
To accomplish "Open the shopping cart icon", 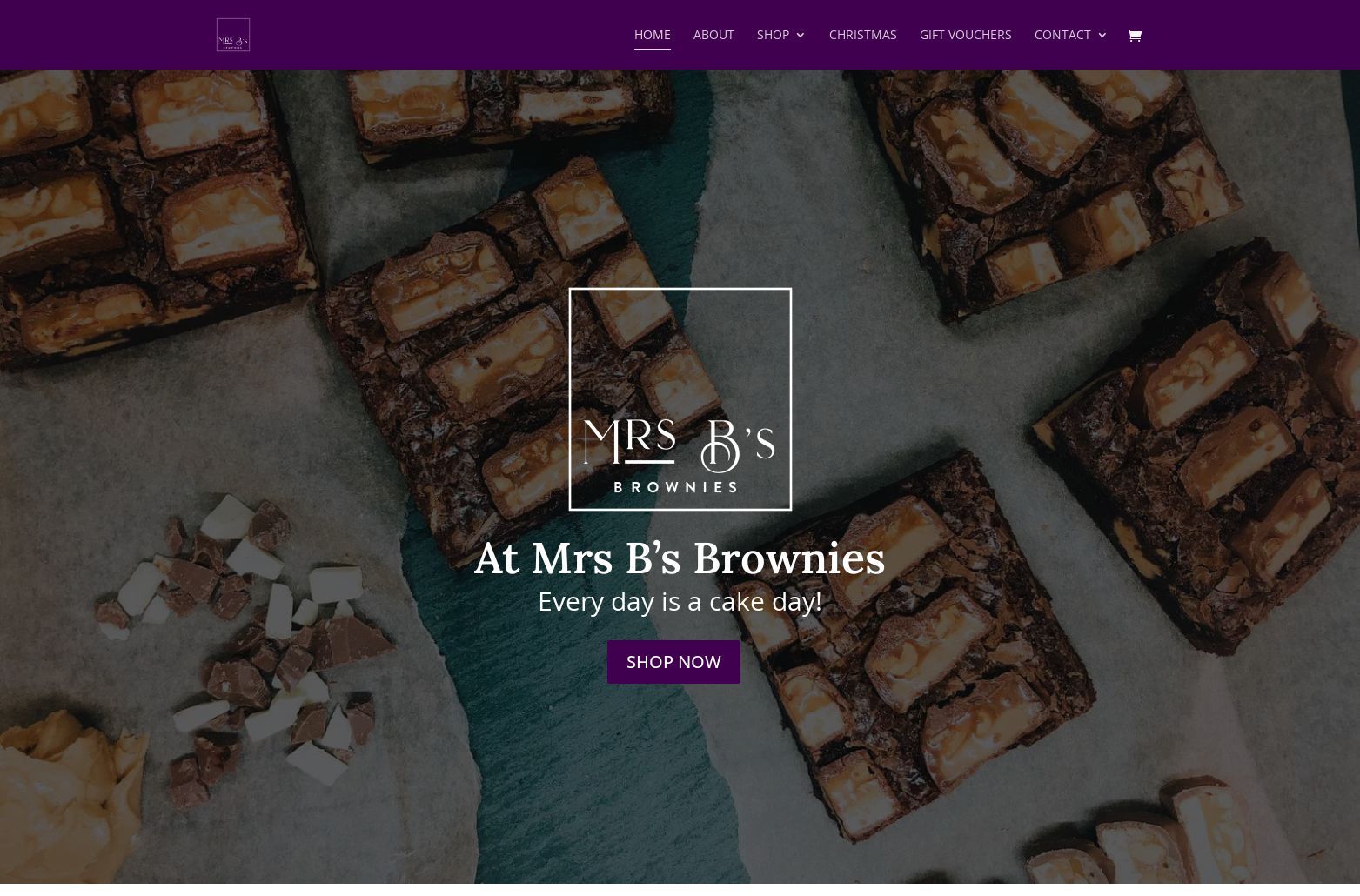I will pos(1134,35).
